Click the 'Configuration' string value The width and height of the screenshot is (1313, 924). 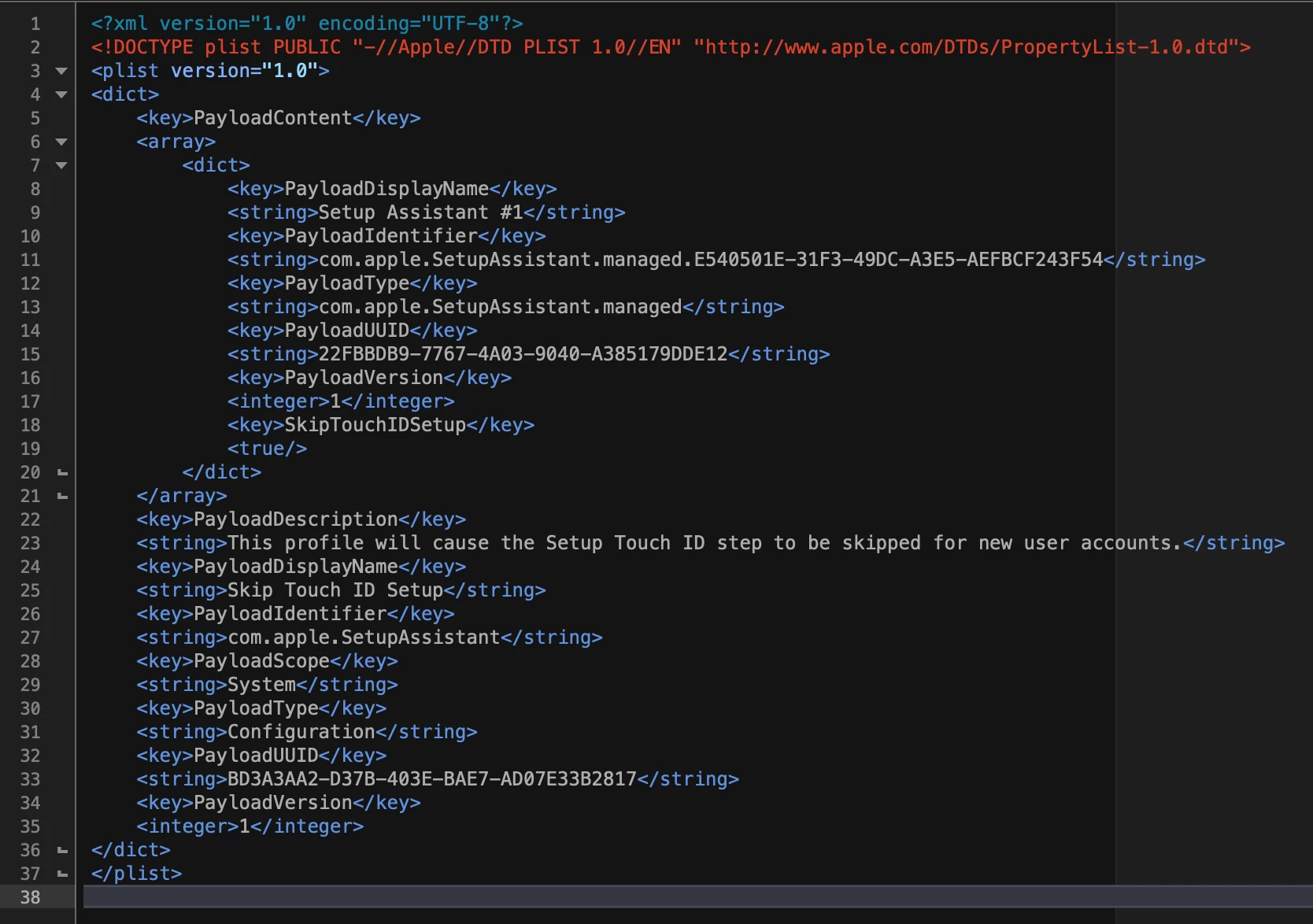[301, 732]
